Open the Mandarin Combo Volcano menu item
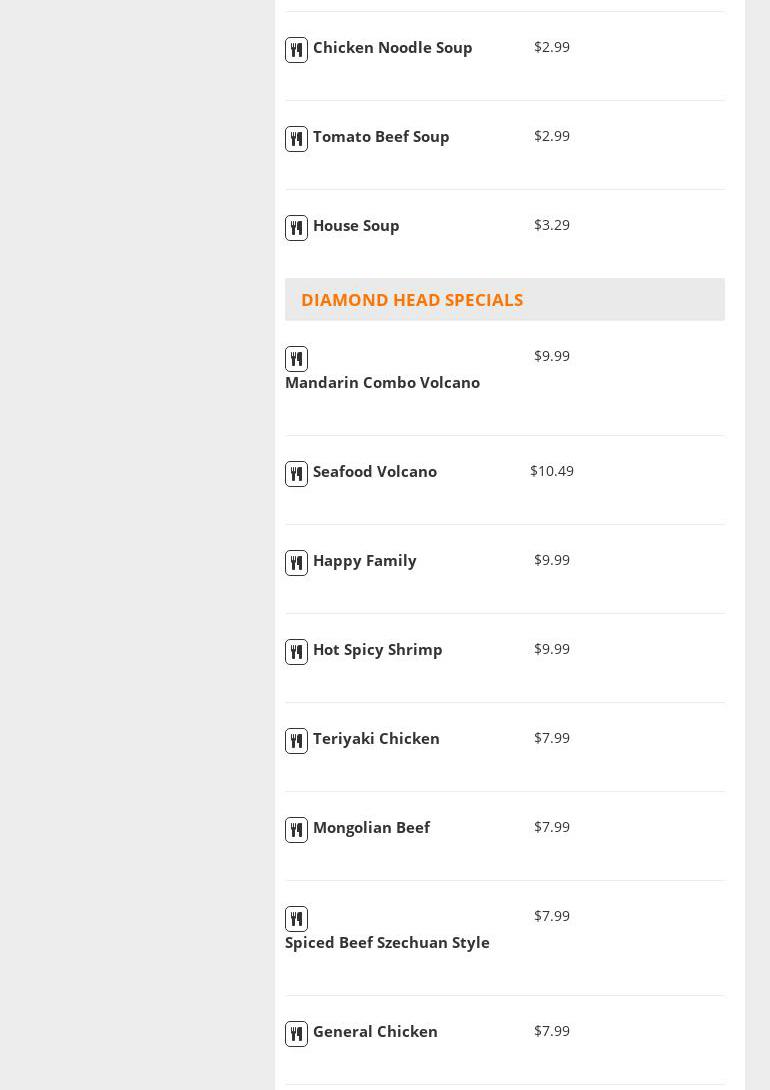 click(x=382, y=383)
